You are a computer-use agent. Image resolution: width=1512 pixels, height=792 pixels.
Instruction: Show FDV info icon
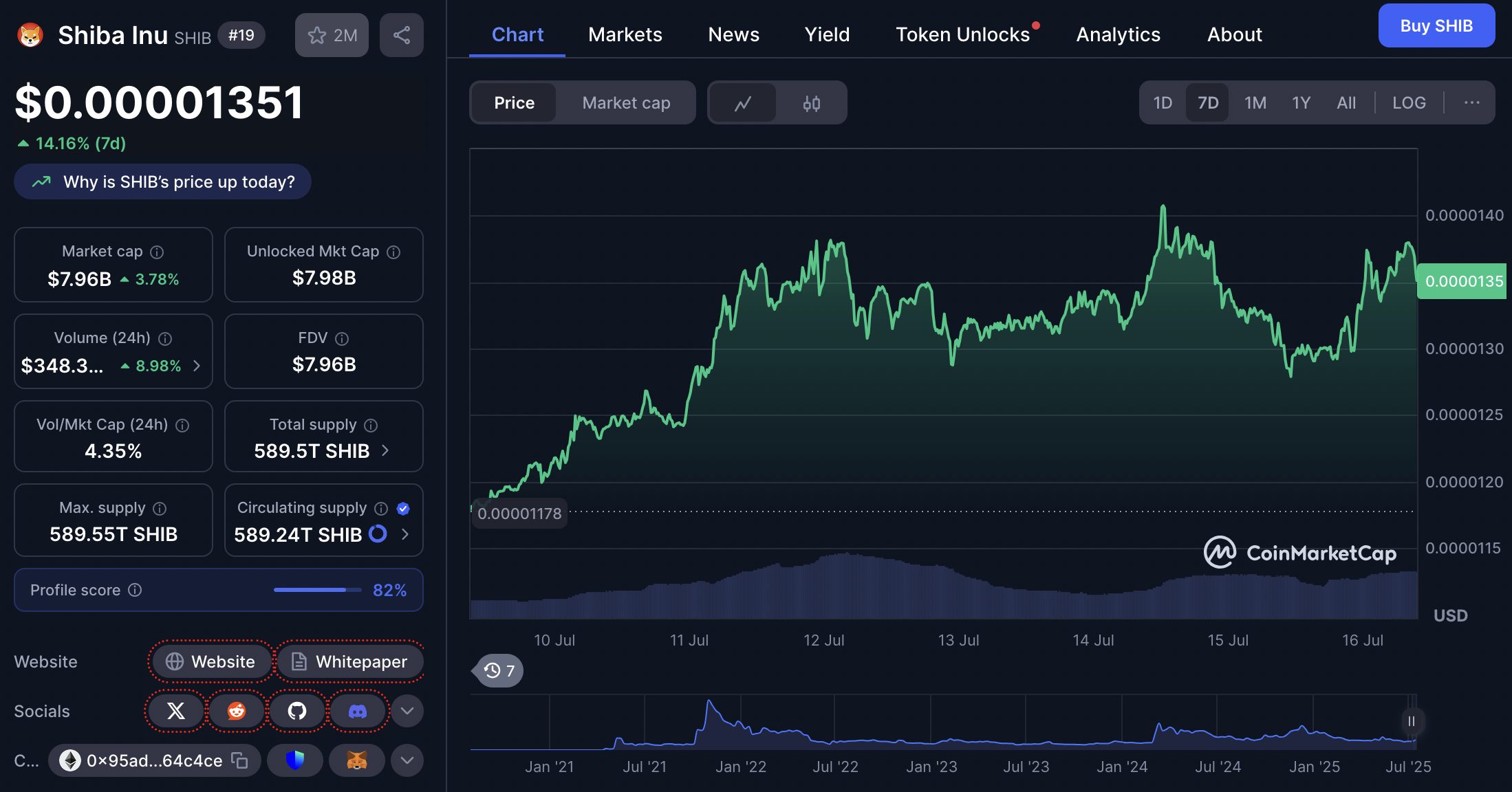pyautogui.click(x=342, y=339)
